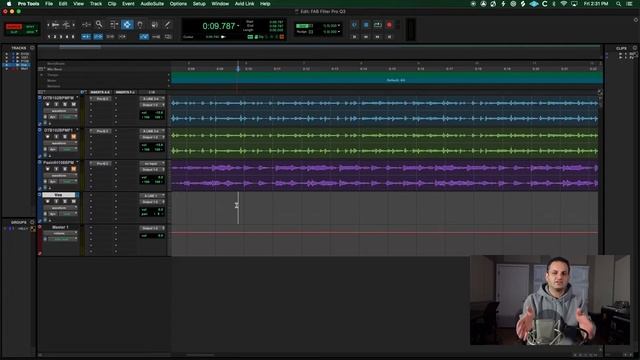Open green track automation mode selector
Screen dimensions: 640x360
pyautogui.click(x=69, y=149)
